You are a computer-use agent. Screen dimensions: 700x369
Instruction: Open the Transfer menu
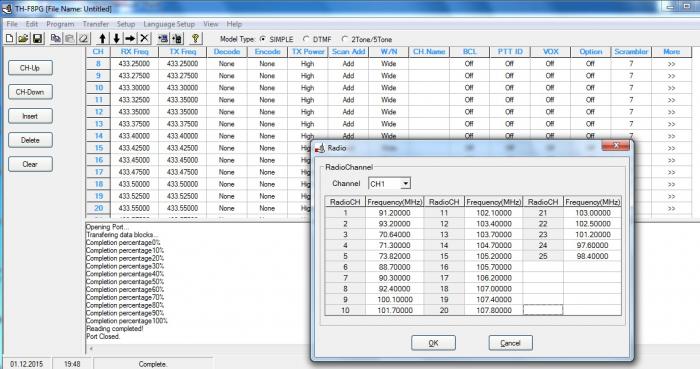(x=96, y=24)
